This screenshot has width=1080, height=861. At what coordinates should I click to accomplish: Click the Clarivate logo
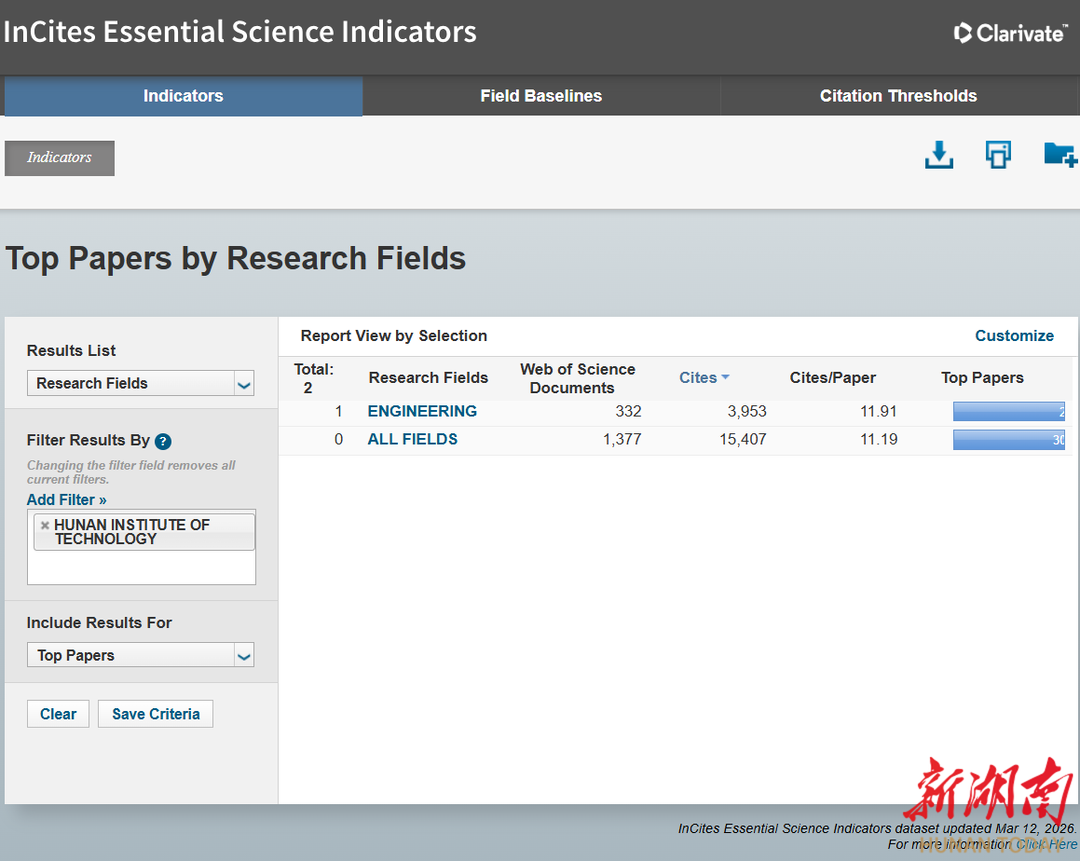click(1010, 33)
